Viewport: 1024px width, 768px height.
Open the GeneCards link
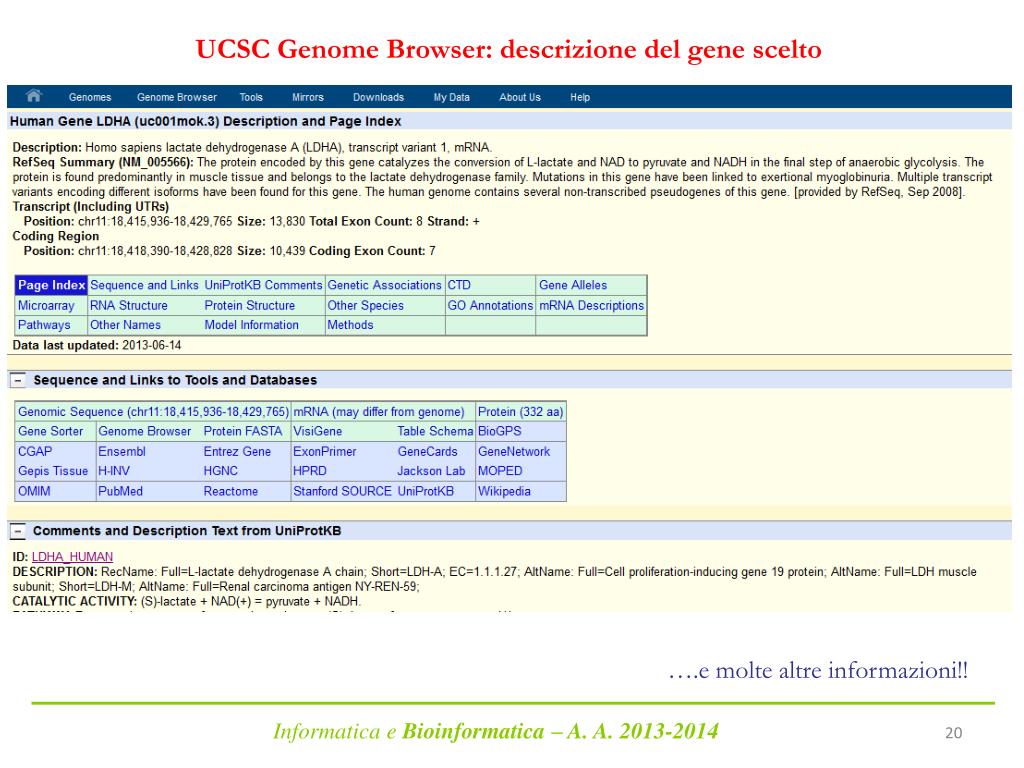coord(427,452)
